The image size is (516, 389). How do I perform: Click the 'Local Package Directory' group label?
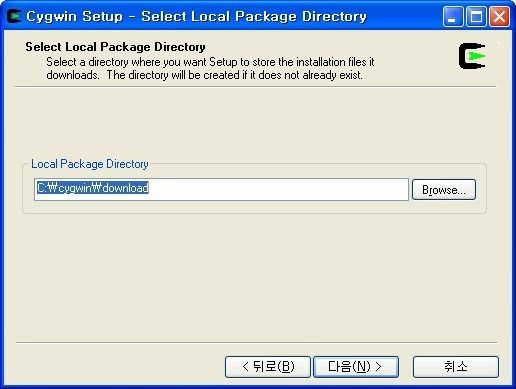click(90, 164)
